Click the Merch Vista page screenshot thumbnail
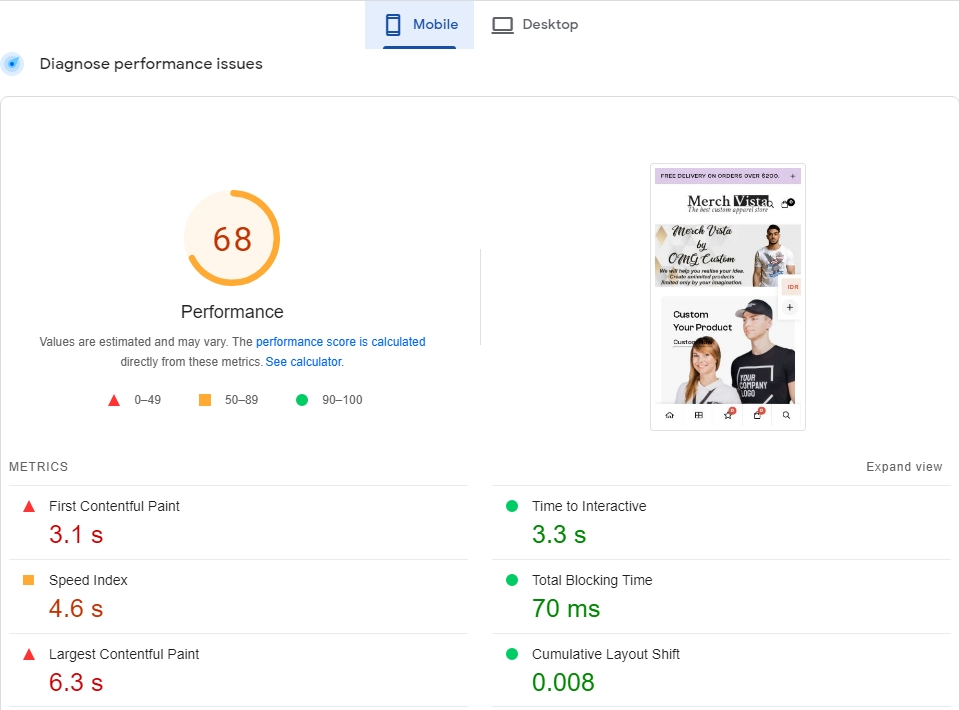Screen dimensions: 959x710 pos(727,297)
